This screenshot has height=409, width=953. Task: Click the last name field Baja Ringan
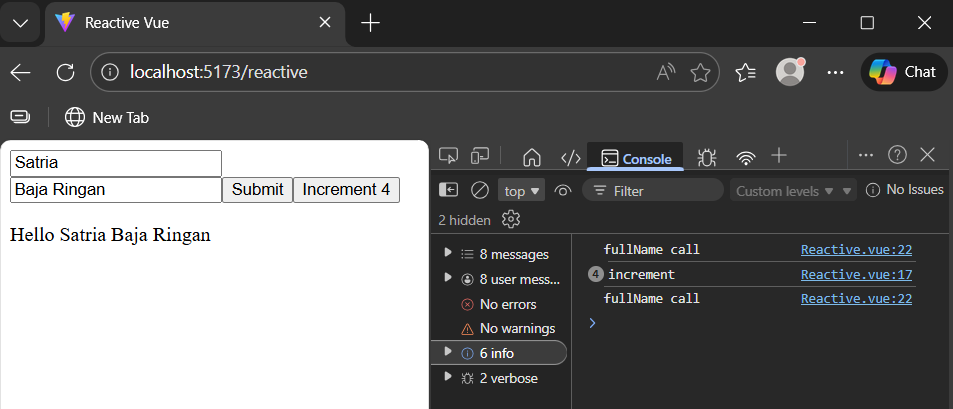[x=116, y=190]
